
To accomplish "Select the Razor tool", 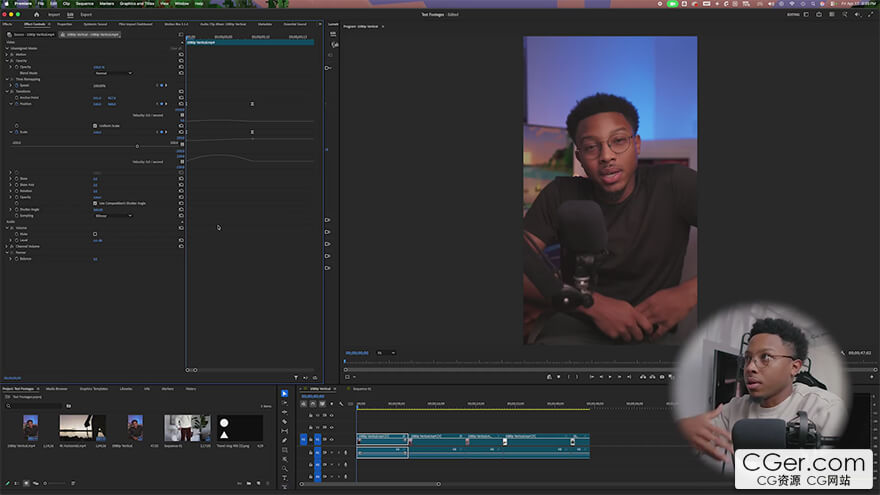I will coord(285,421).
